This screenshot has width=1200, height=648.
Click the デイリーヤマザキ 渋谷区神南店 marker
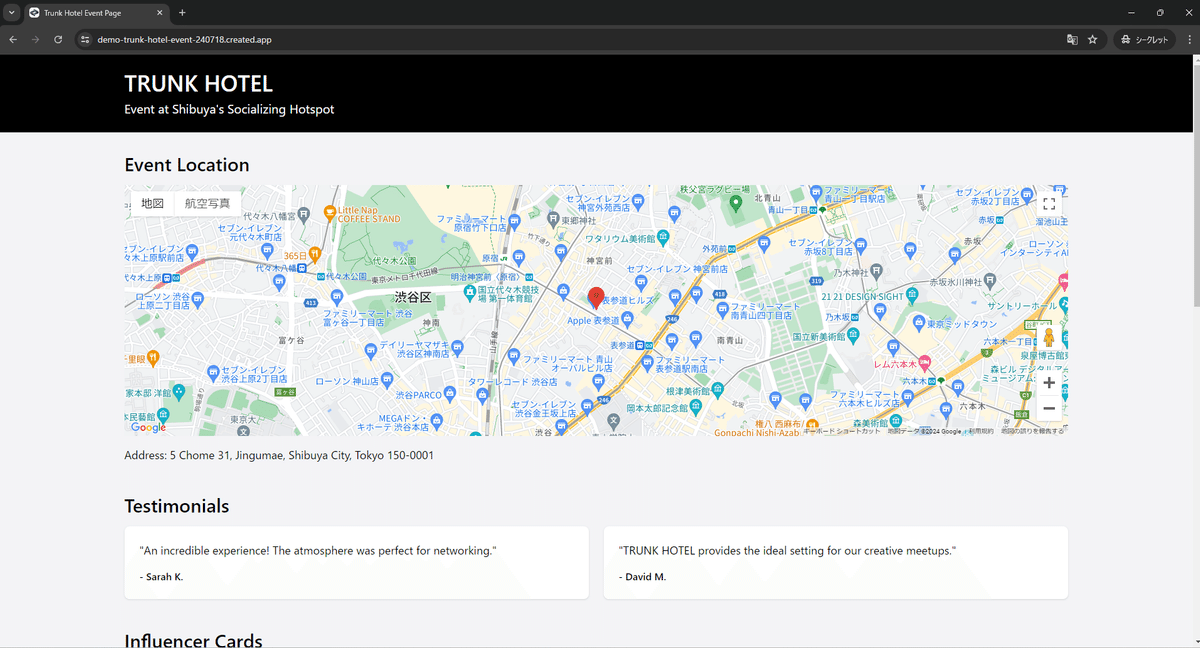(x=457, y=347)
